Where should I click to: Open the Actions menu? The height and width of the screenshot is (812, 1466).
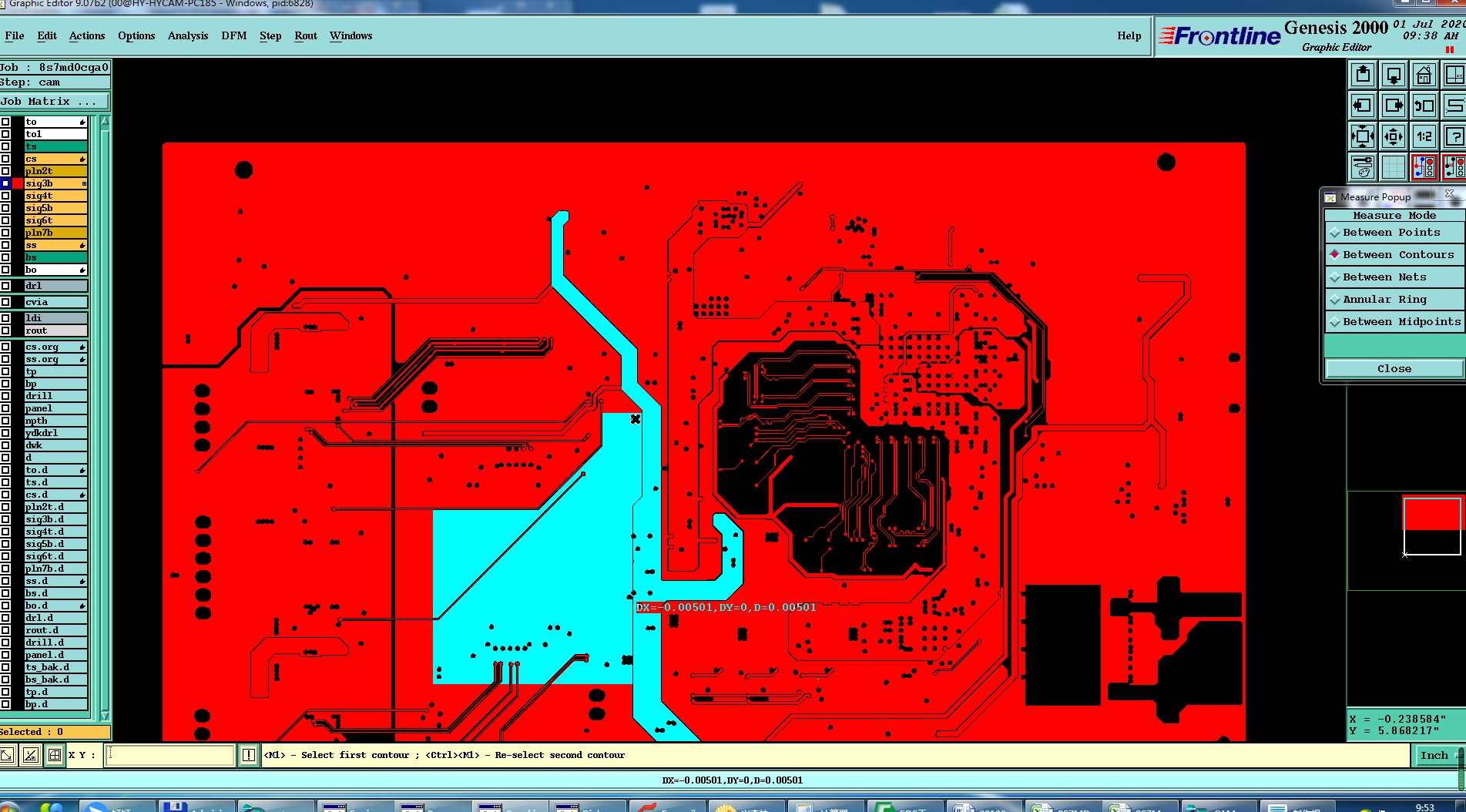pyautogui.click(x=87, y=35)
